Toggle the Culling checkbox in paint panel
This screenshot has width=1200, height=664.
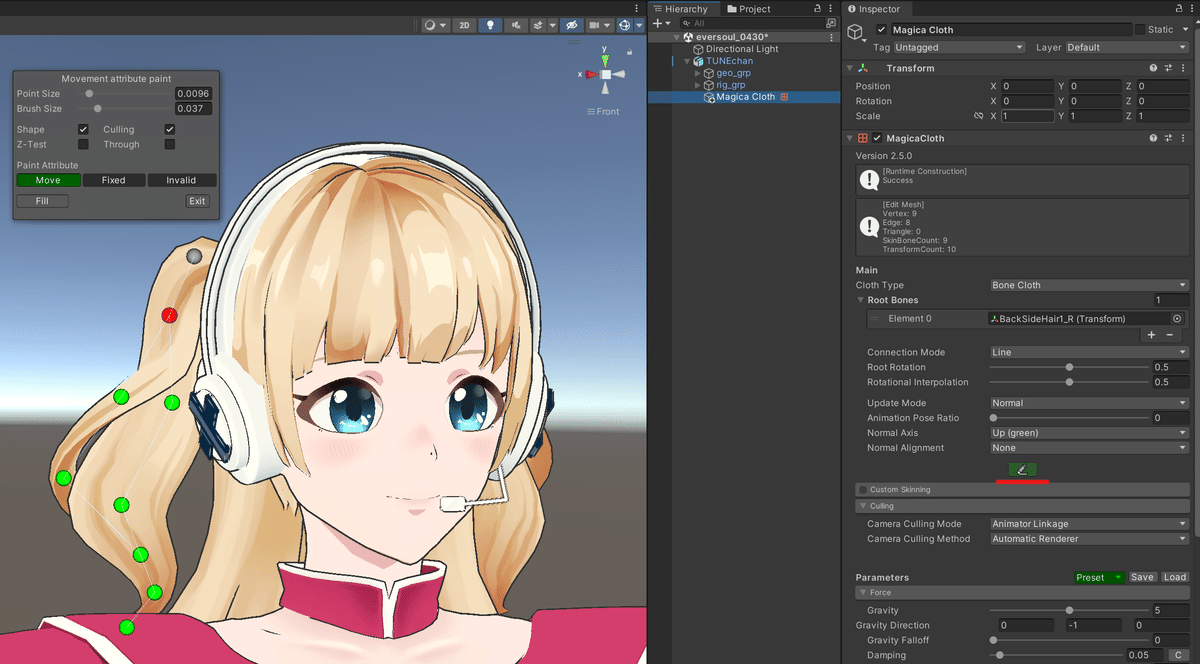coord(170,130)
